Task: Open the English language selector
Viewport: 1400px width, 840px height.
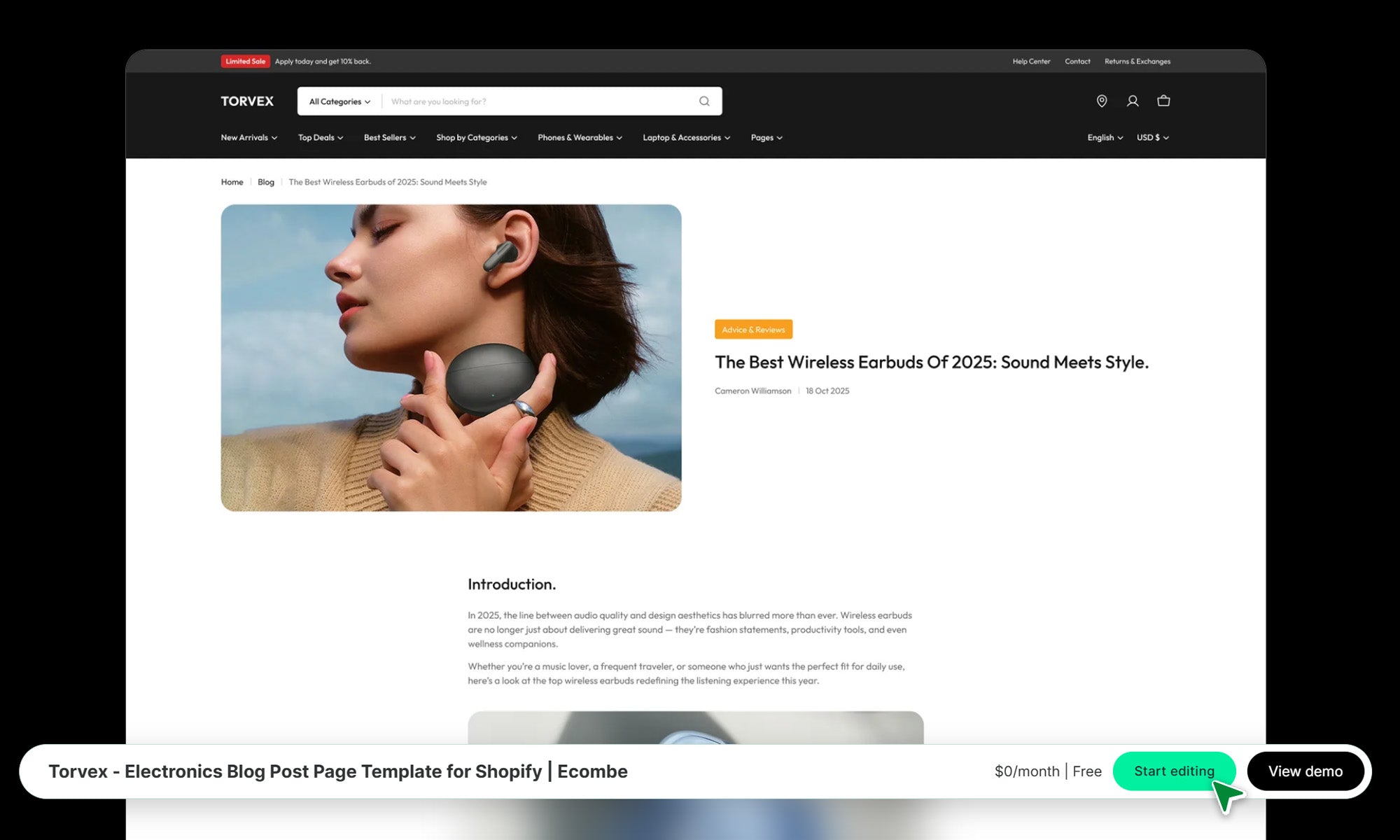Action: tap(1105, 138)
